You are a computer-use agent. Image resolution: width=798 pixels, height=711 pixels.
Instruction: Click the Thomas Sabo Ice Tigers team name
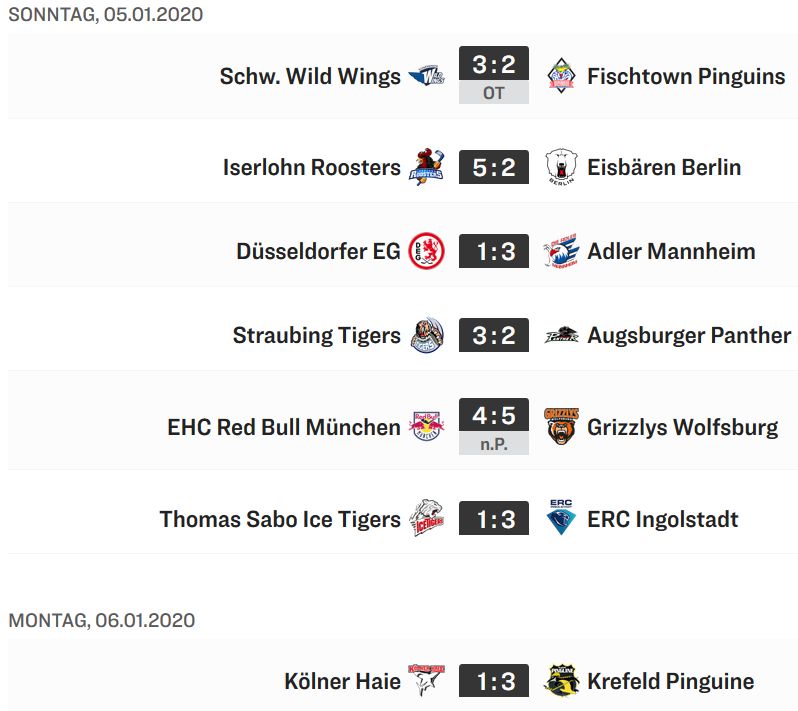[x=280, y=519]
